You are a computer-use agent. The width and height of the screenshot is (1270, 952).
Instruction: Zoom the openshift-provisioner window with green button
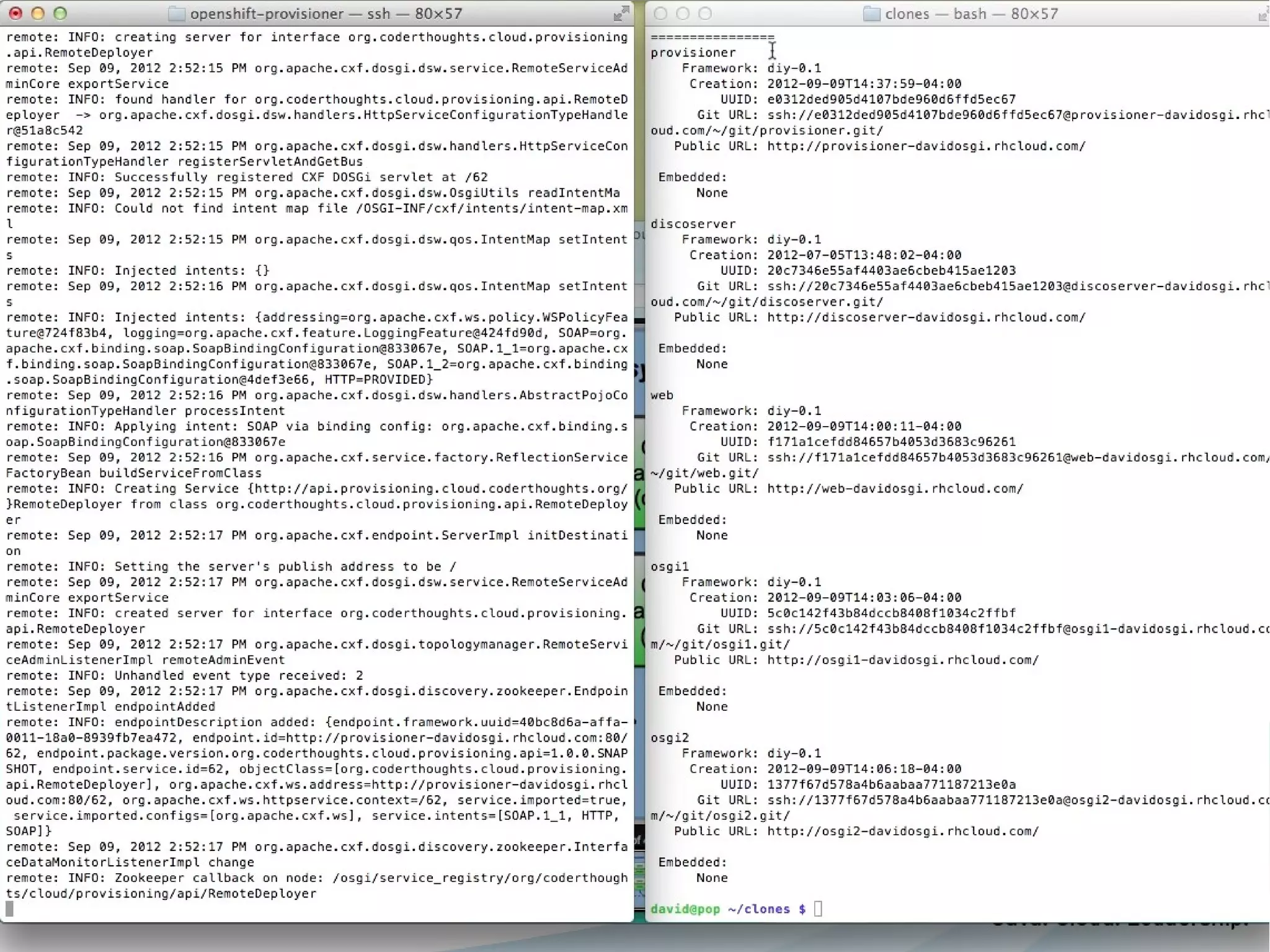[60, 13]
